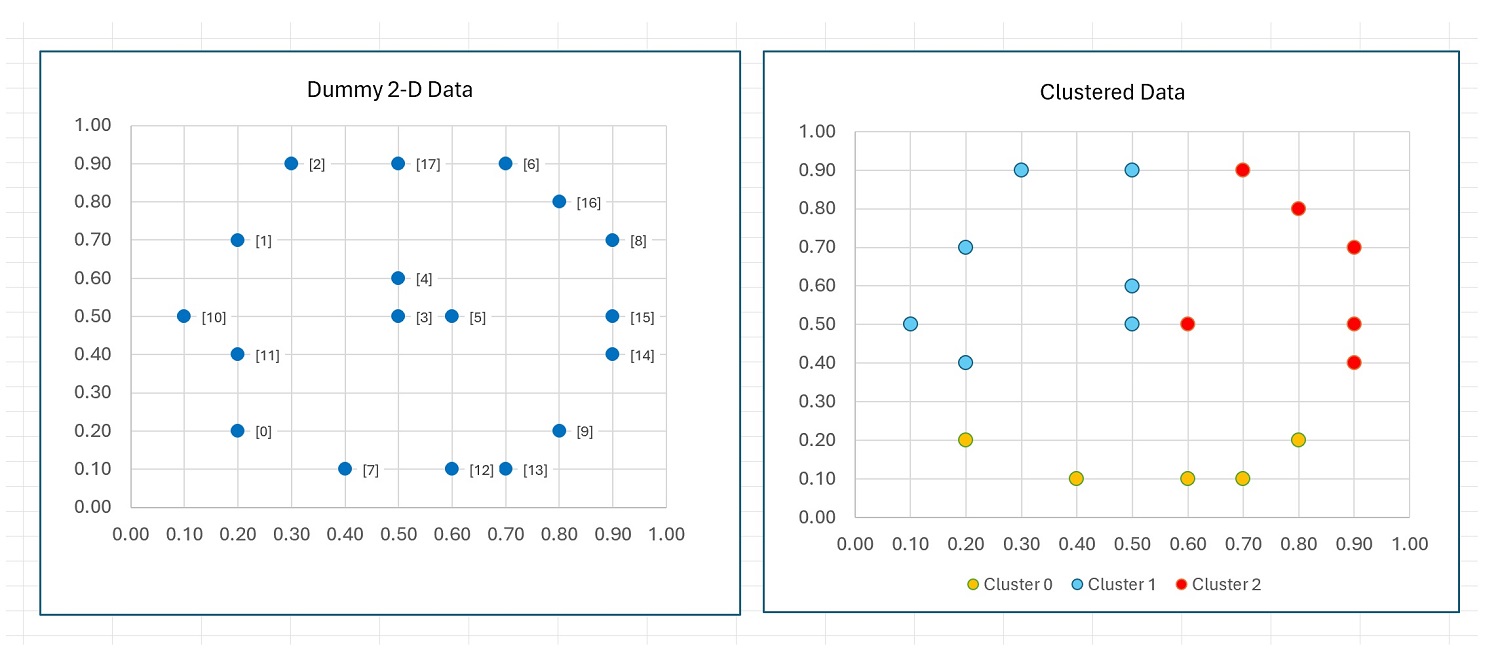This screenshot has width=1500, height=659.
Task: Click the data point labeled [7]
Action: coord(345,469)
